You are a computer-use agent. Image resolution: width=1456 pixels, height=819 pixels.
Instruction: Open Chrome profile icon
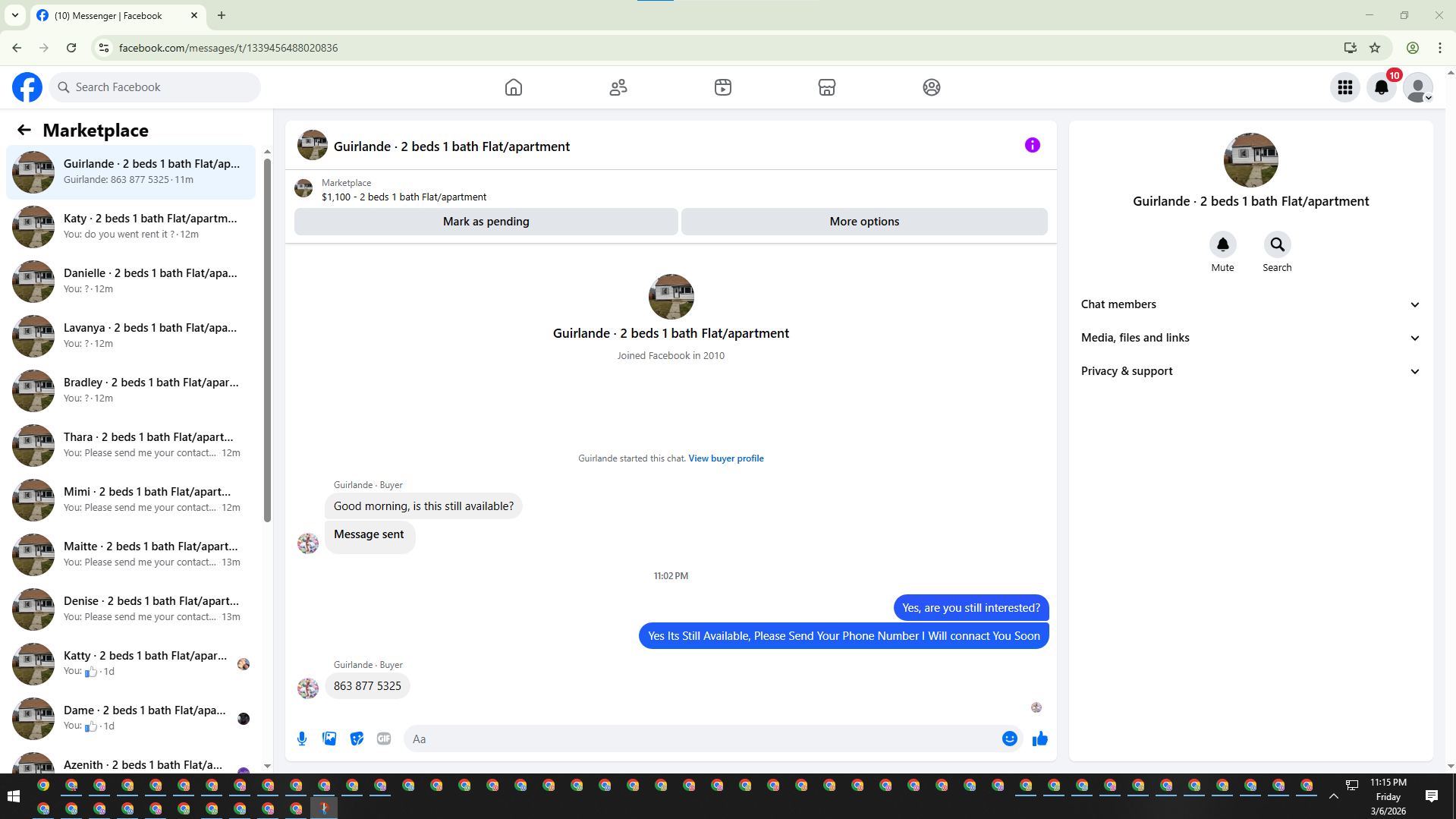[x=1413, y=48]
